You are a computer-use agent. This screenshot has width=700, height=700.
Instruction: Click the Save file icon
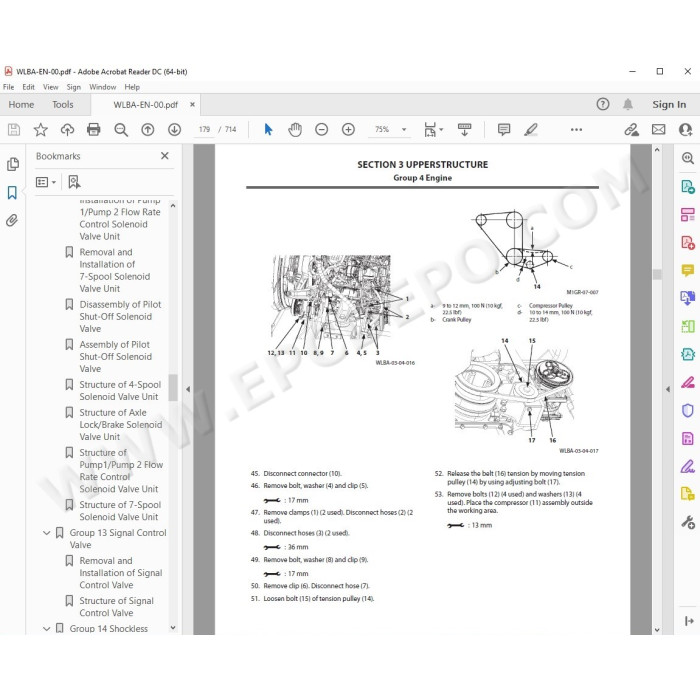tap(14, 129)
